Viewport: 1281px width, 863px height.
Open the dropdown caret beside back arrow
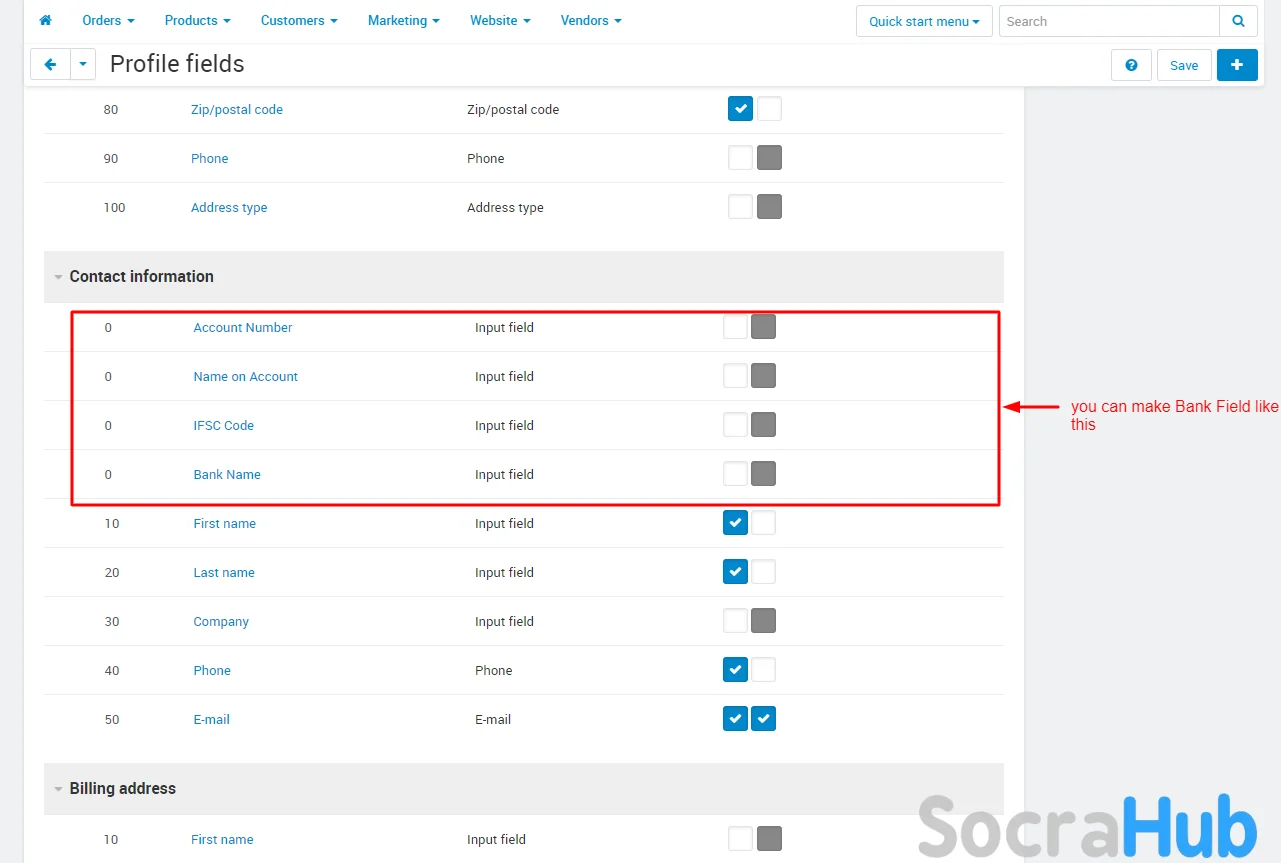(83, 65)
